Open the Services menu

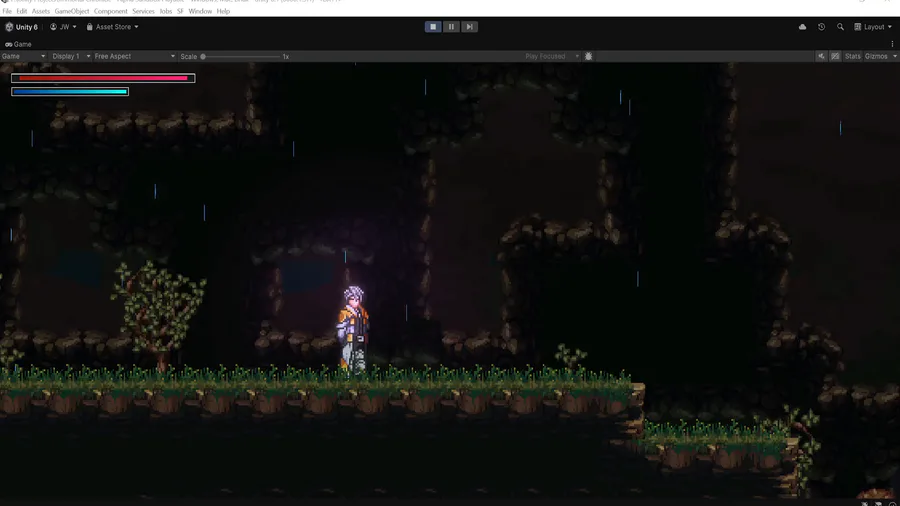coord(143,11)
